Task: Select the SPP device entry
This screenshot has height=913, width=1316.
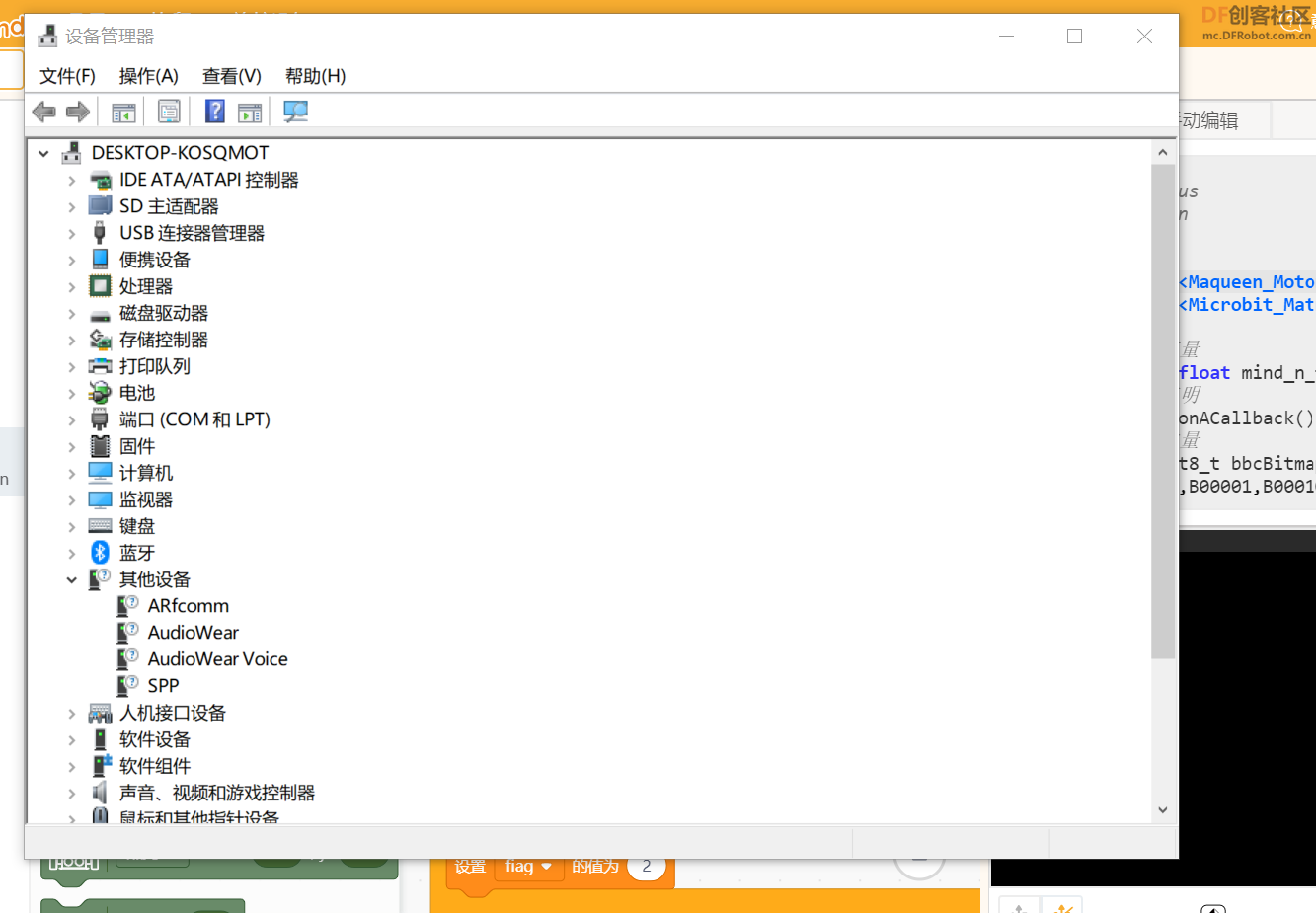Action: [x=163, y=685]
